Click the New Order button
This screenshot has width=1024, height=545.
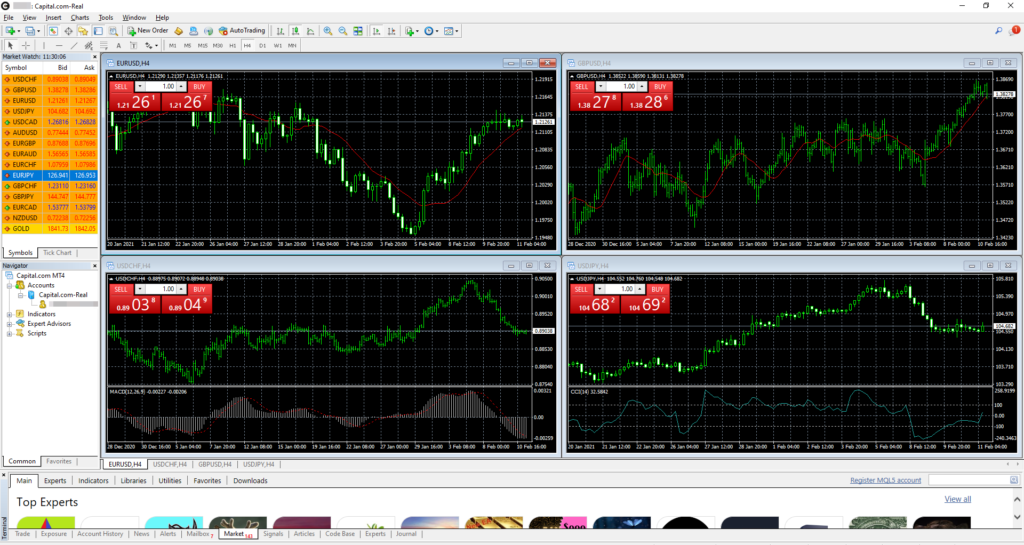pyautogui.click(x=146, y=31)
